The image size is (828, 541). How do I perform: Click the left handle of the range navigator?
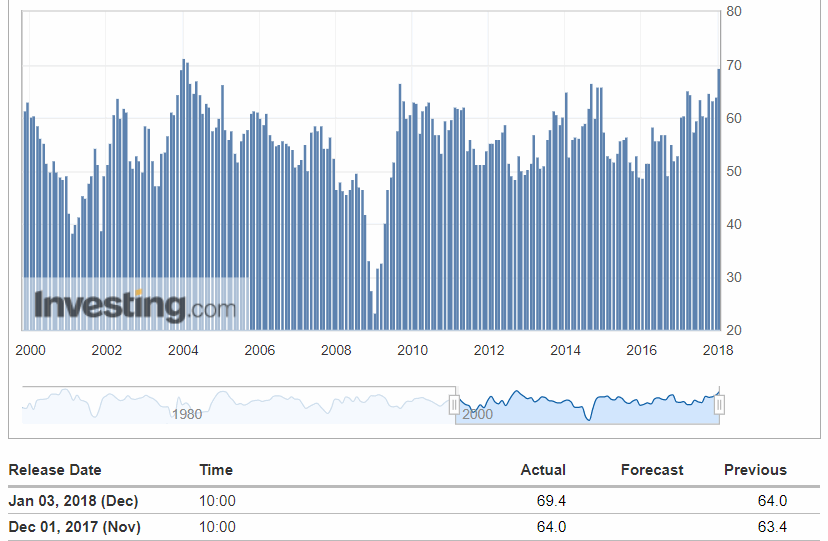click(x=454, y=405)
